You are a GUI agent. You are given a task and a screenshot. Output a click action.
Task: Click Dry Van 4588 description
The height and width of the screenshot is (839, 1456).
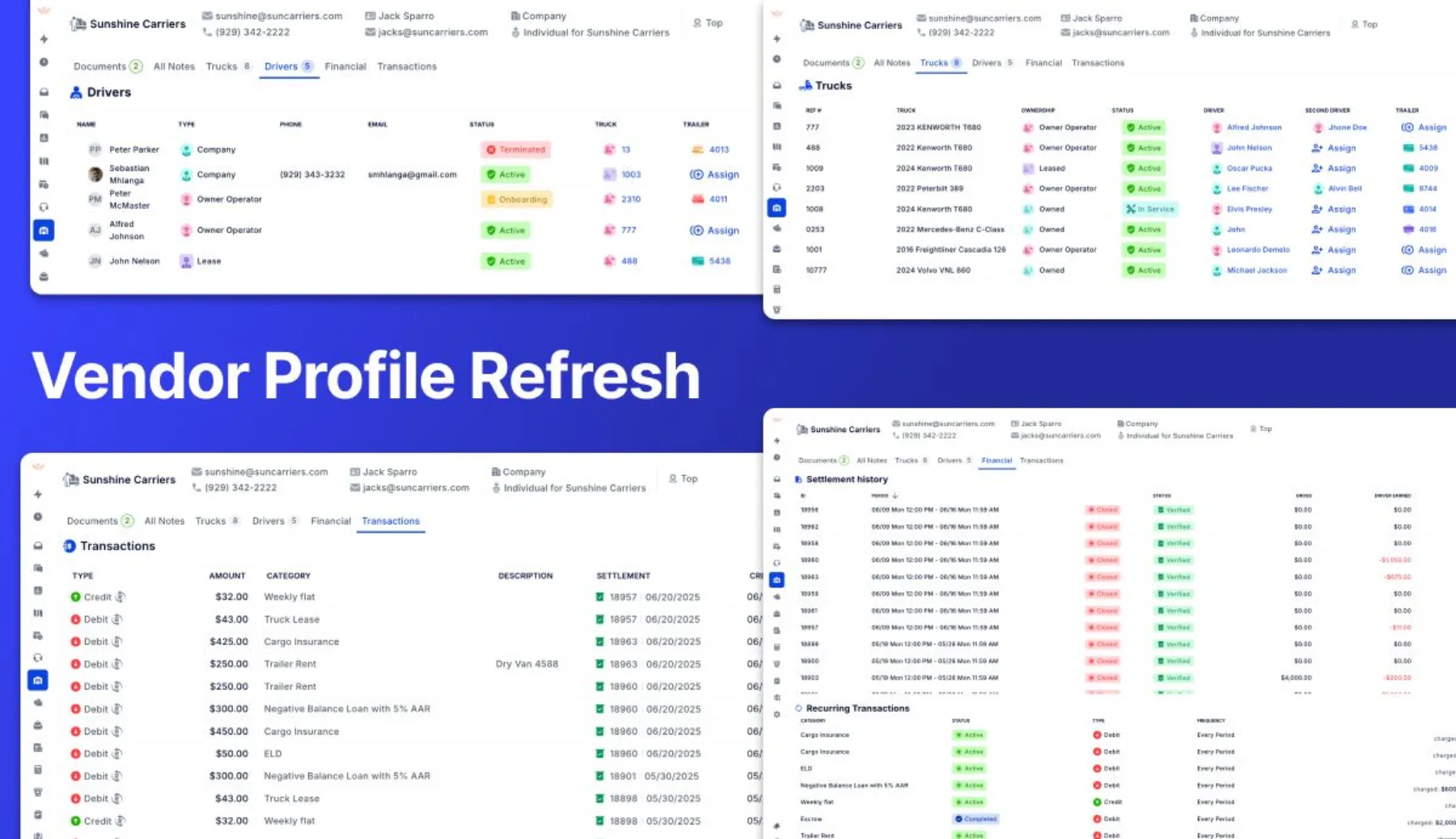(x=527, y=664)
